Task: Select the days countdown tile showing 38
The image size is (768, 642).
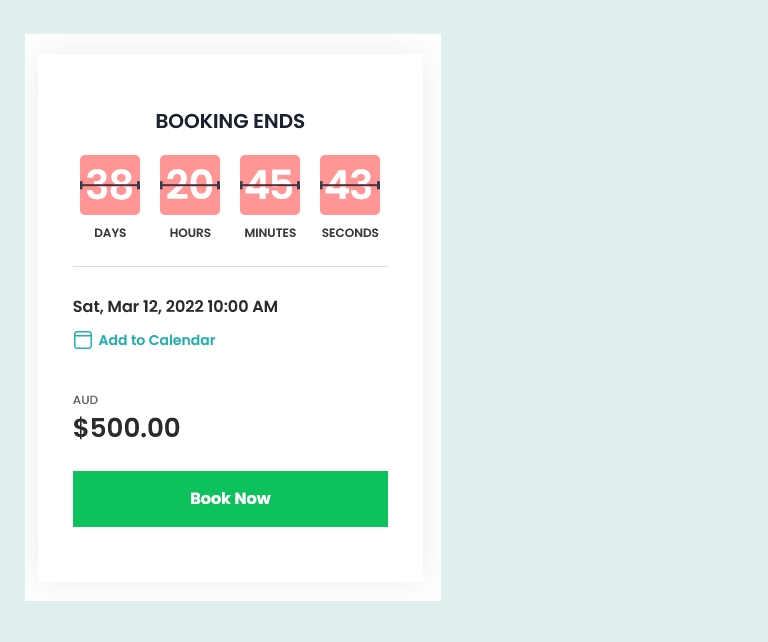Action: [110, 185]
